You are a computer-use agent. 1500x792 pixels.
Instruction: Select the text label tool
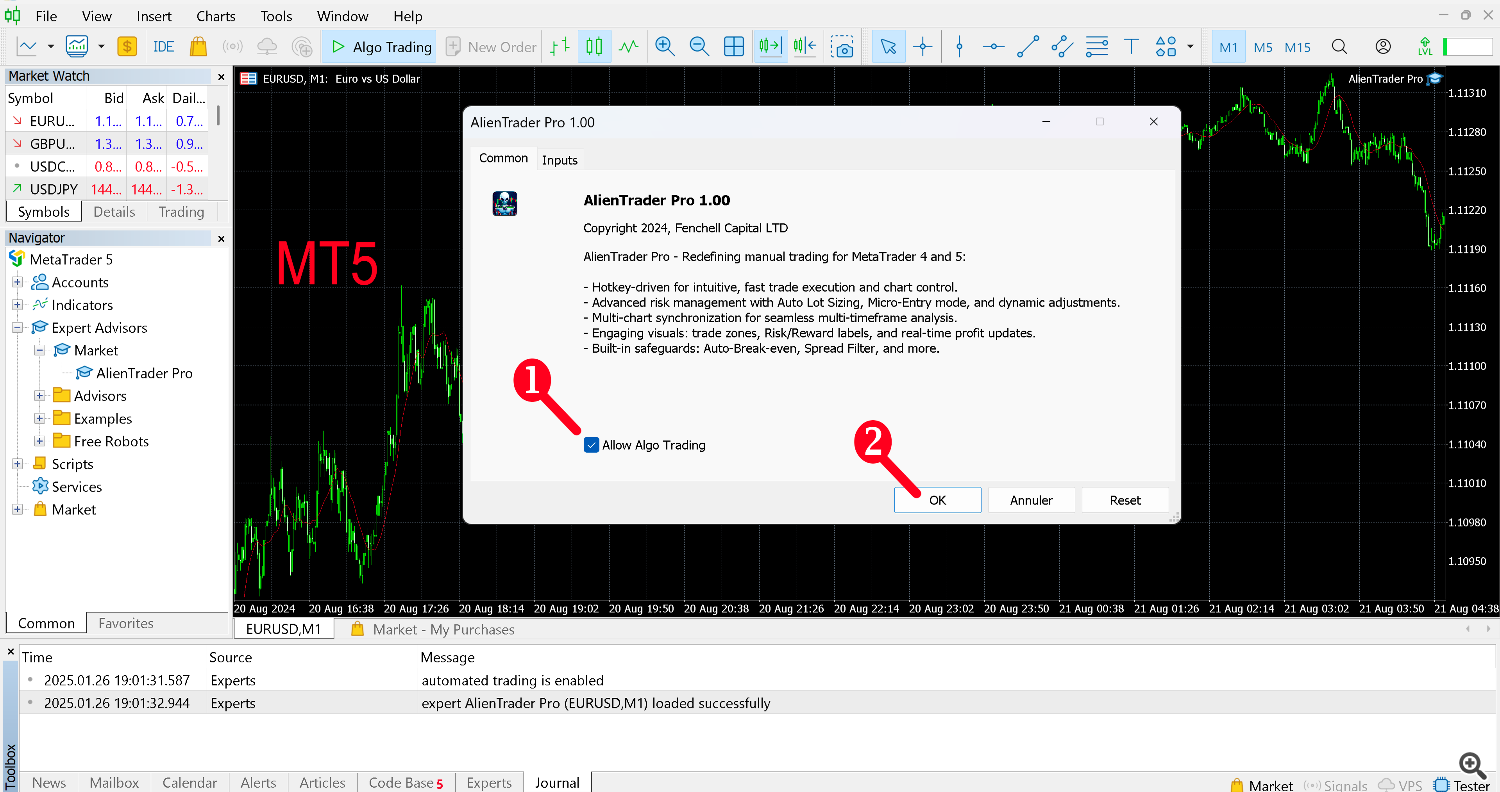(1131, 46)
